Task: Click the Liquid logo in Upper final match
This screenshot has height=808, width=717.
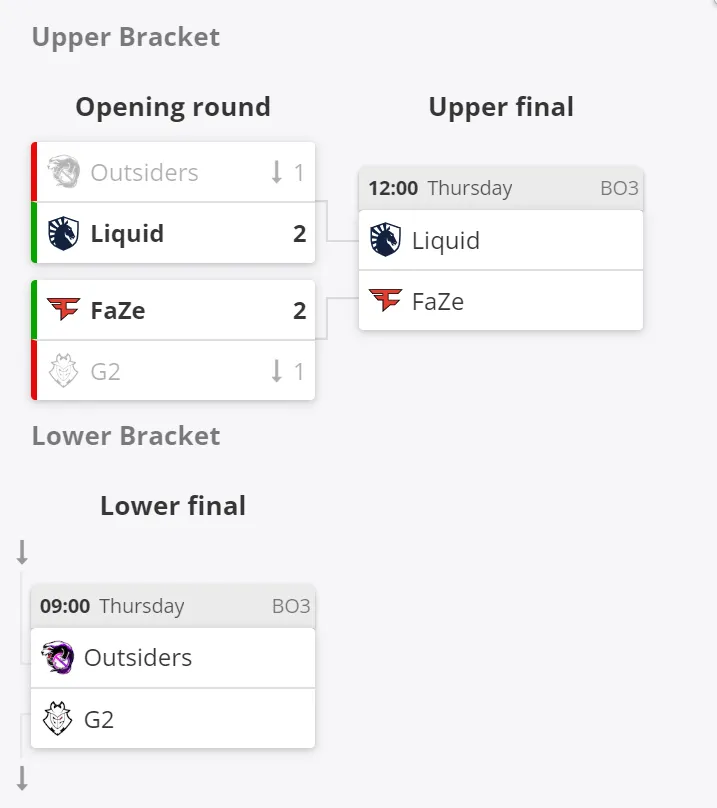Action: pos(385,240)
